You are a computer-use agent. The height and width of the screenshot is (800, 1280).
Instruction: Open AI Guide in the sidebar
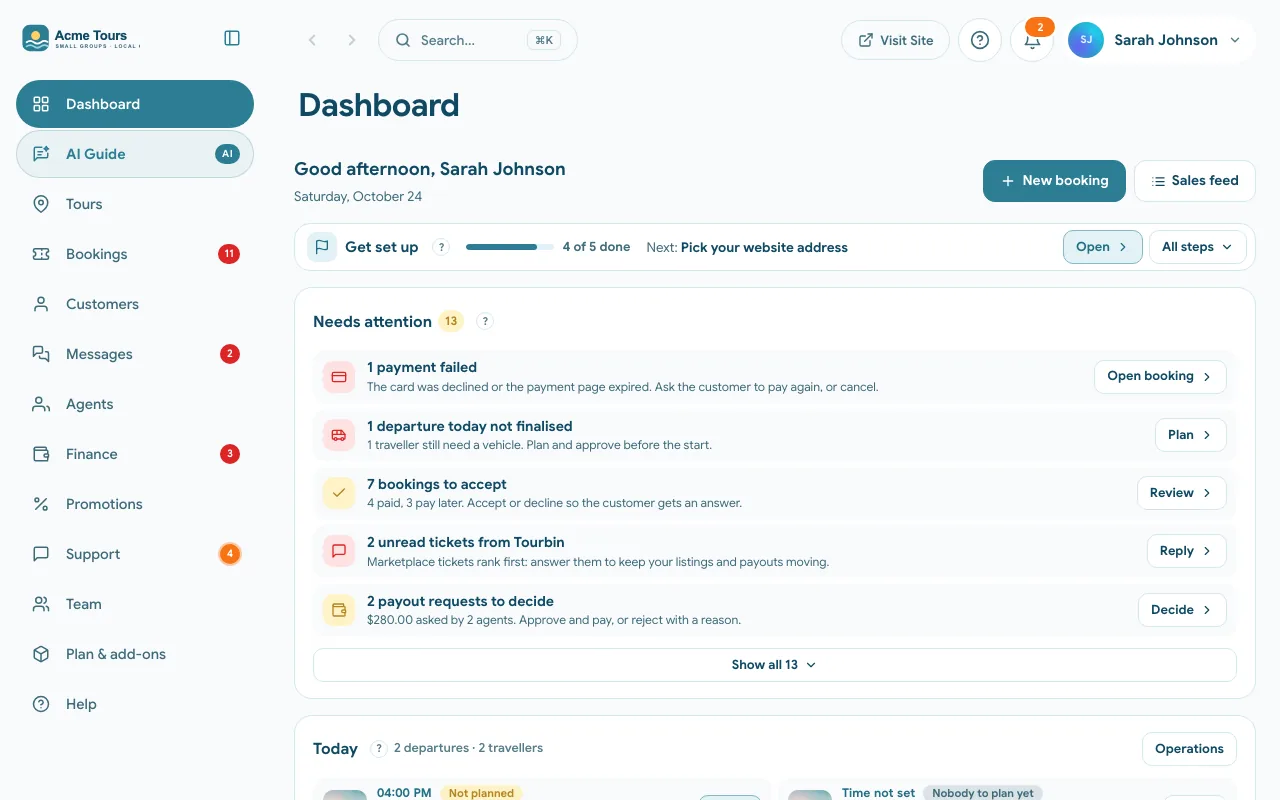[x=135, y=154]
